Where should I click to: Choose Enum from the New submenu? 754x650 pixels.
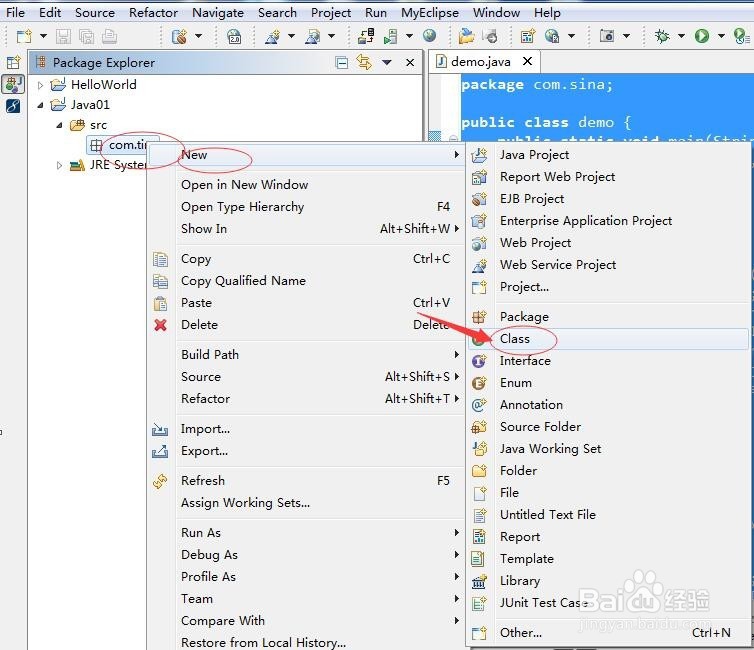click(608, 383)
